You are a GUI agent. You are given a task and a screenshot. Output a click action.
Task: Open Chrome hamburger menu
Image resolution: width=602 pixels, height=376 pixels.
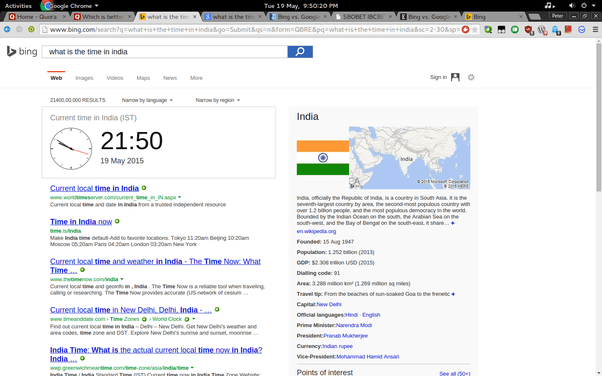(595, 30)
